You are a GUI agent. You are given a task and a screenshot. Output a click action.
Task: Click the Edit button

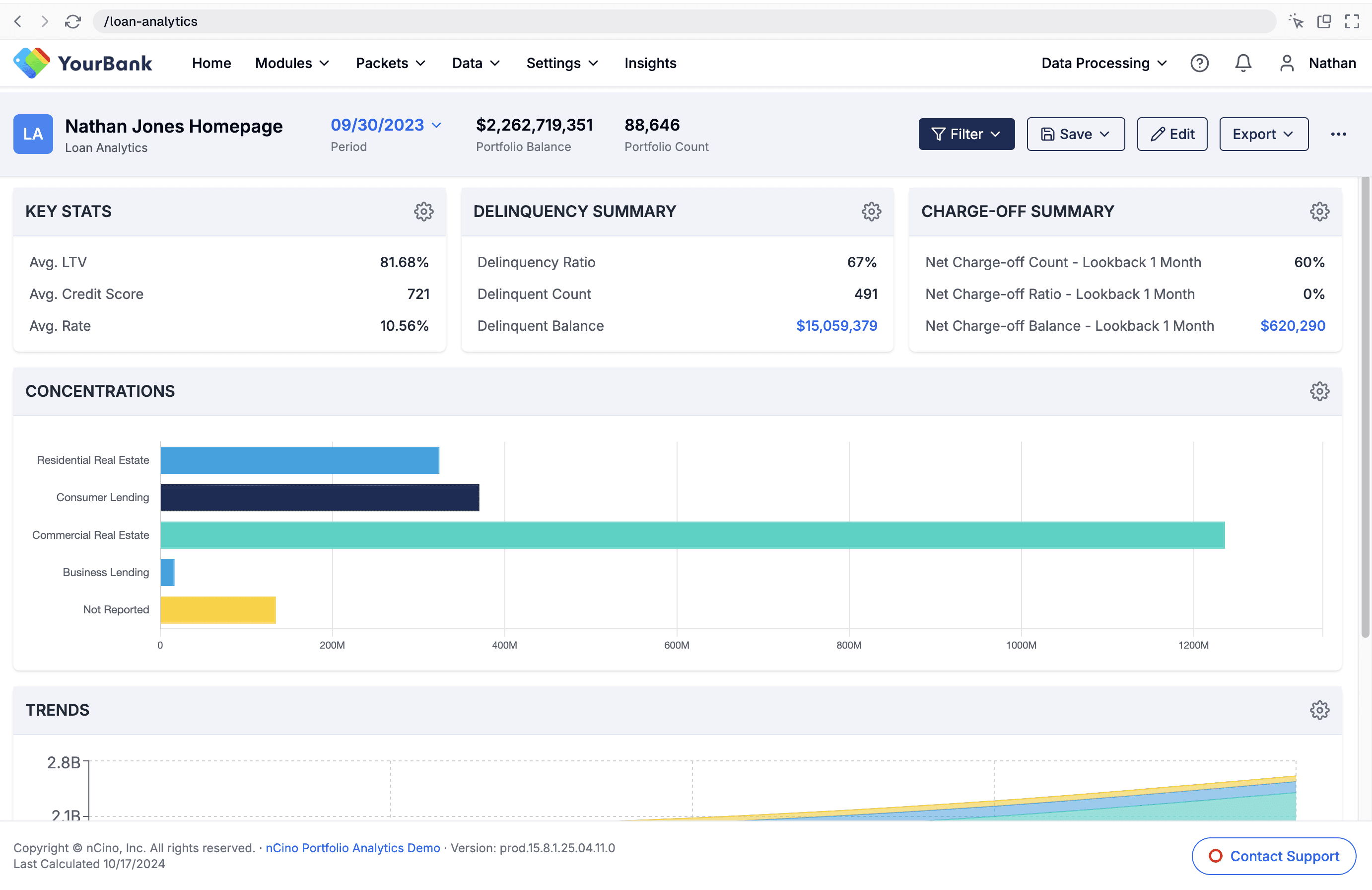coord(1171,134)
